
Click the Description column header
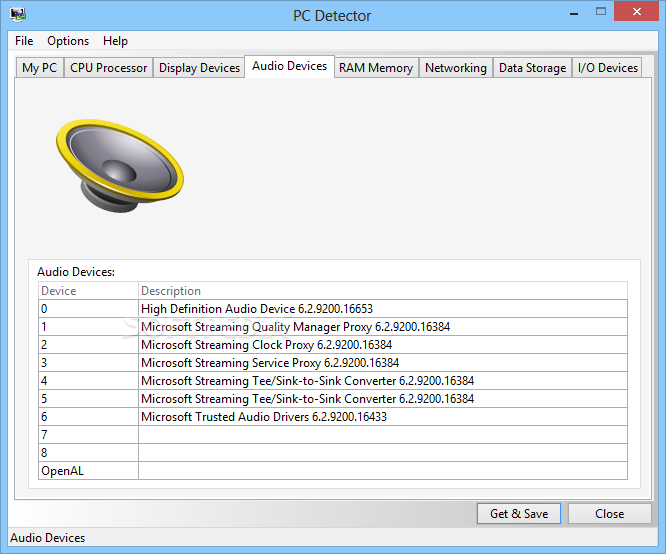coord(383,291)
